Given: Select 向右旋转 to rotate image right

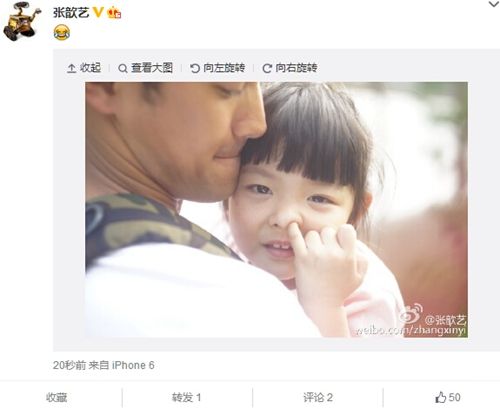Looking at the screenshot, I should tap(296, 68).
